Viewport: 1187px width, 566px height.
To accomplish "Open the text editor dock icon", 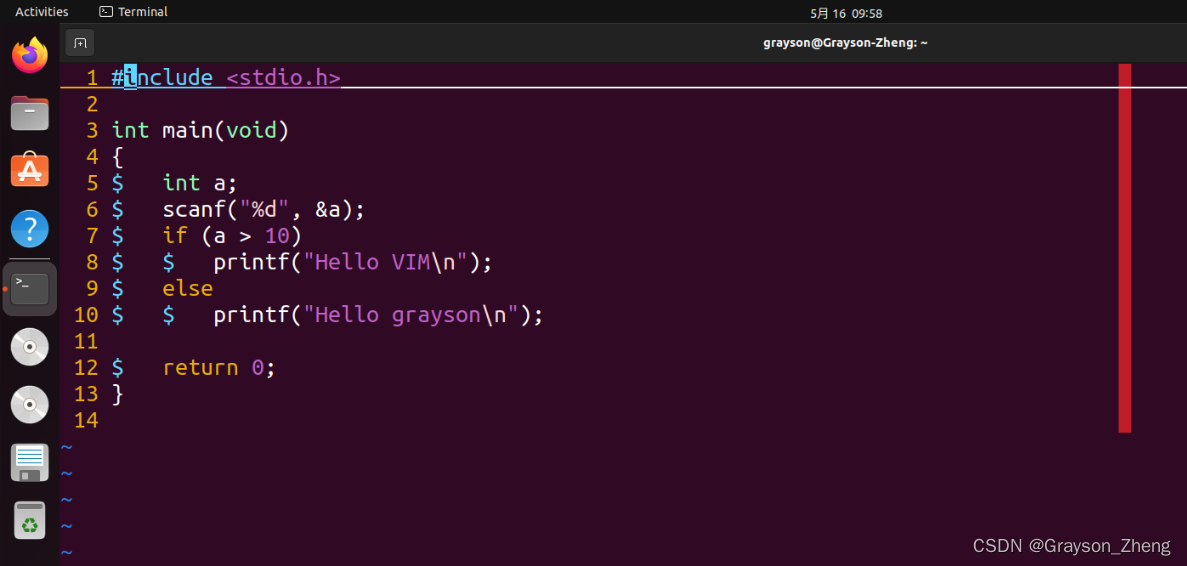I will point(30,463).
